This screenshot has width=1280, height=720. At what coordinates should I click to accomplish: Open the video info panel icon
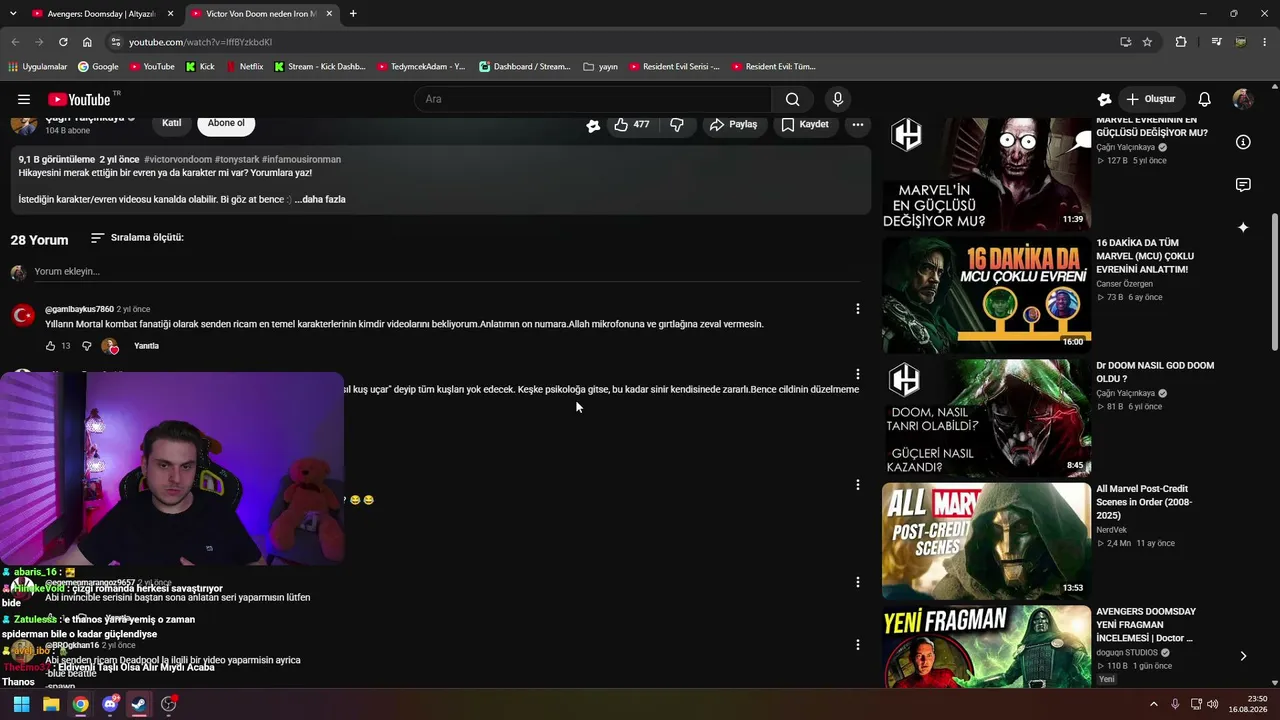tap(1243, 142)
